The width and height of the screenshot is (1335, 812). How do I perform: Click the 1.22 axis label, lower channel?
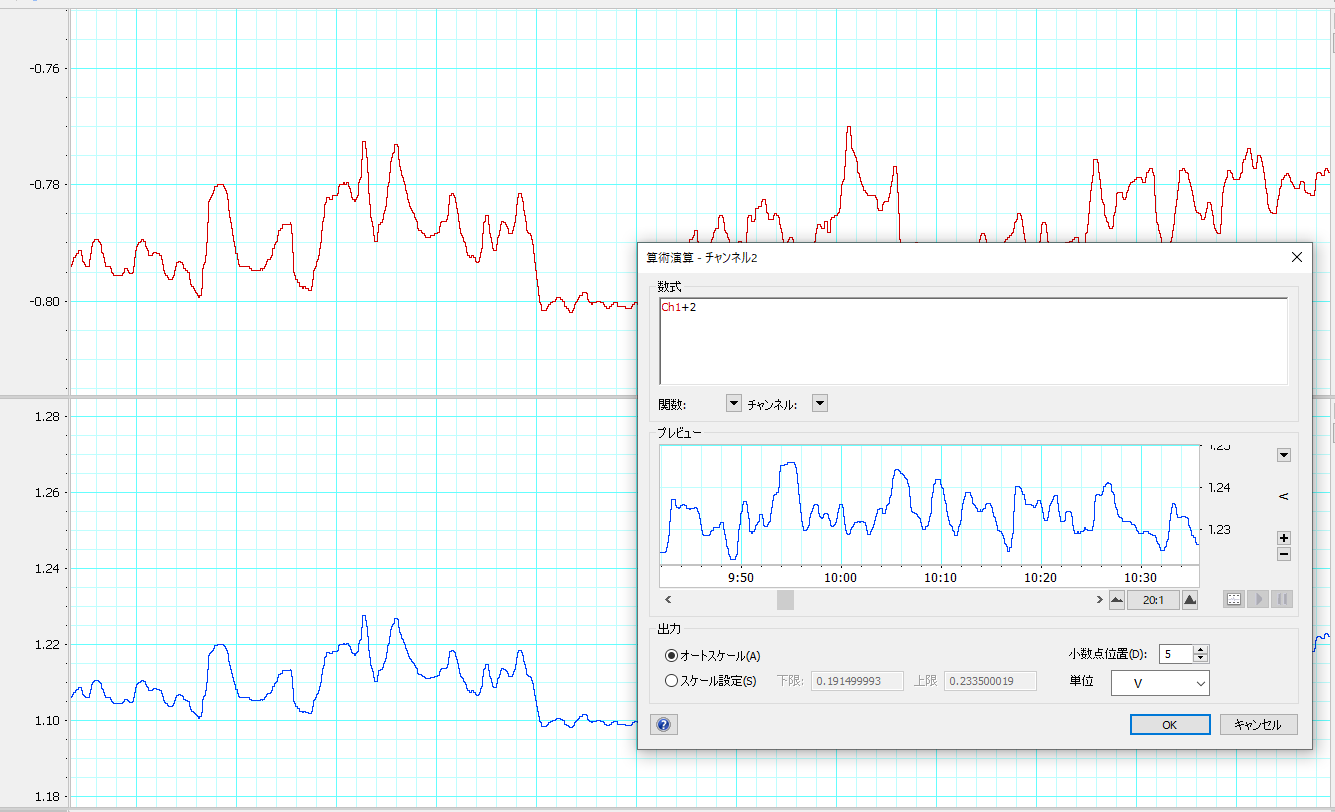click(45, 645)
